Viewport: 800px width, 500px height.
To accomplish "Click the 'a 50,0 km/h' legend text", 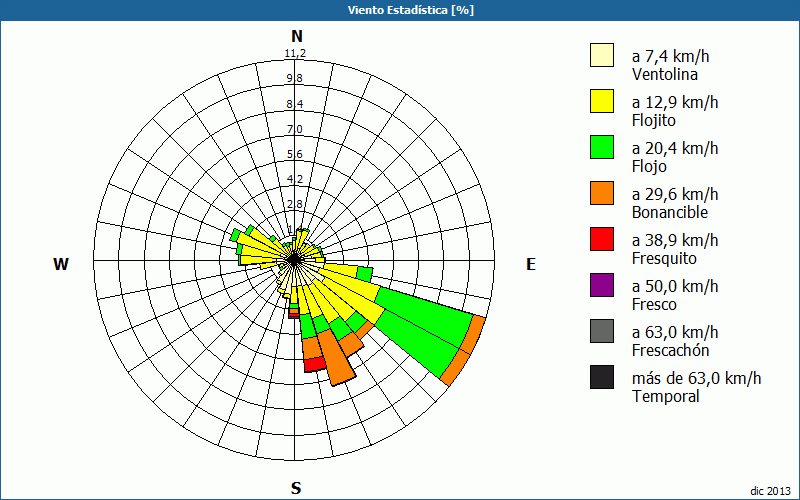I will click(x=675, y=287).
